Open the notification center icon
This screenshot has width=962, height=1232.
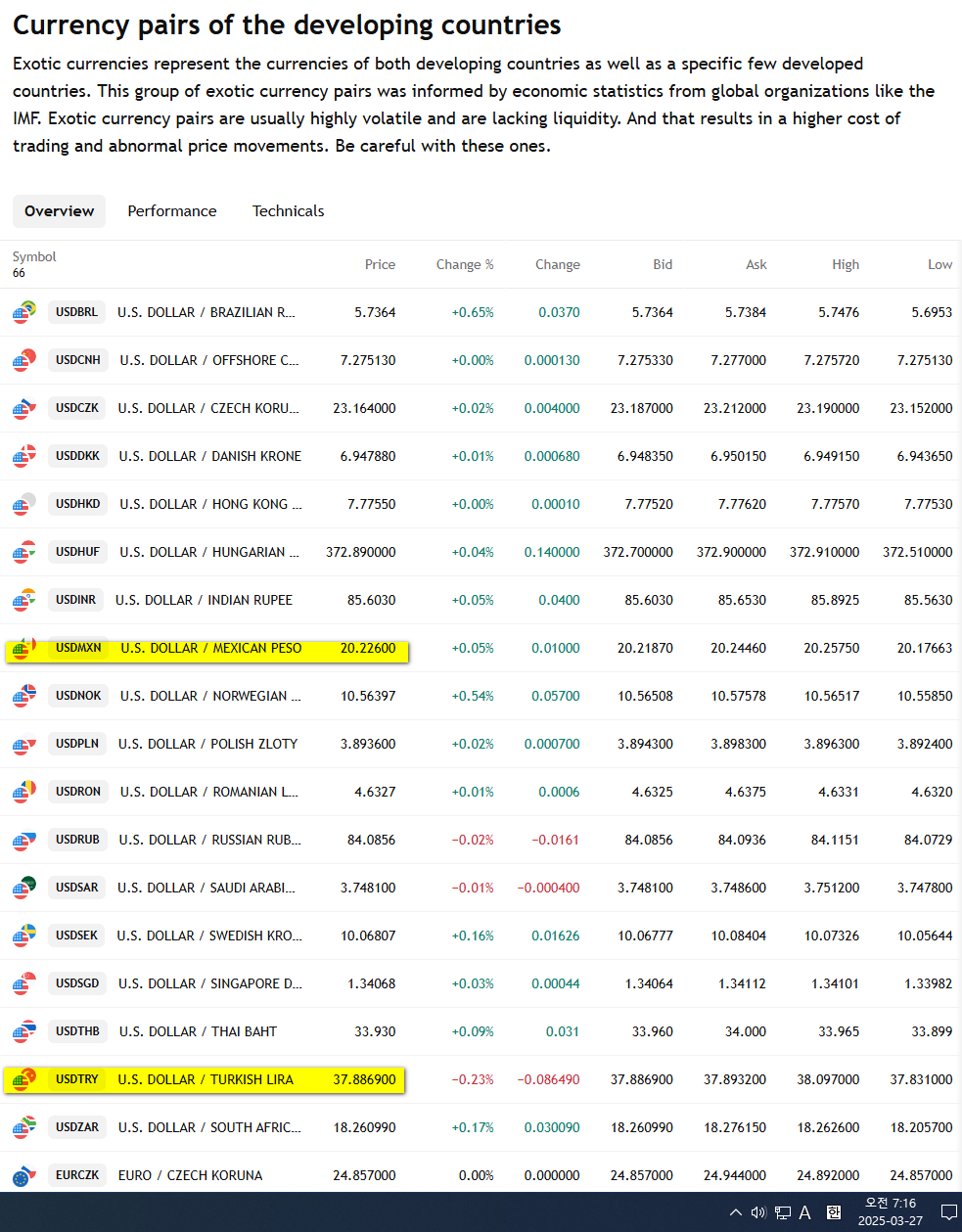pos(947,1212)
